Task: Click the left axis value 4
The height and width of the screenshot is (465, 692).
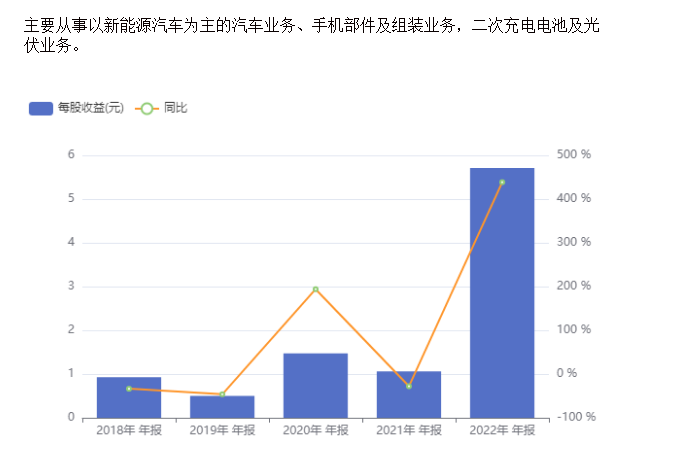Action: pos(71,242)
